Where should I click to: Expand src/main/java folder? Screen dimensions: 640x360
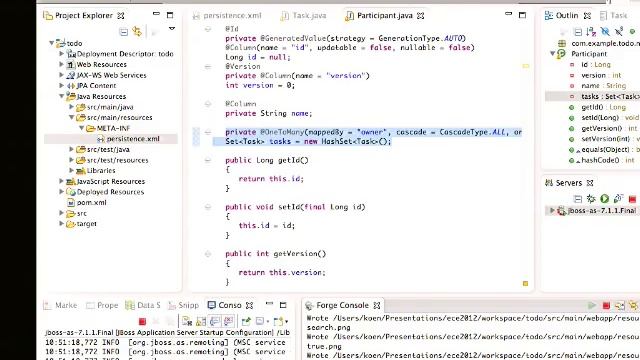point(71,107)
